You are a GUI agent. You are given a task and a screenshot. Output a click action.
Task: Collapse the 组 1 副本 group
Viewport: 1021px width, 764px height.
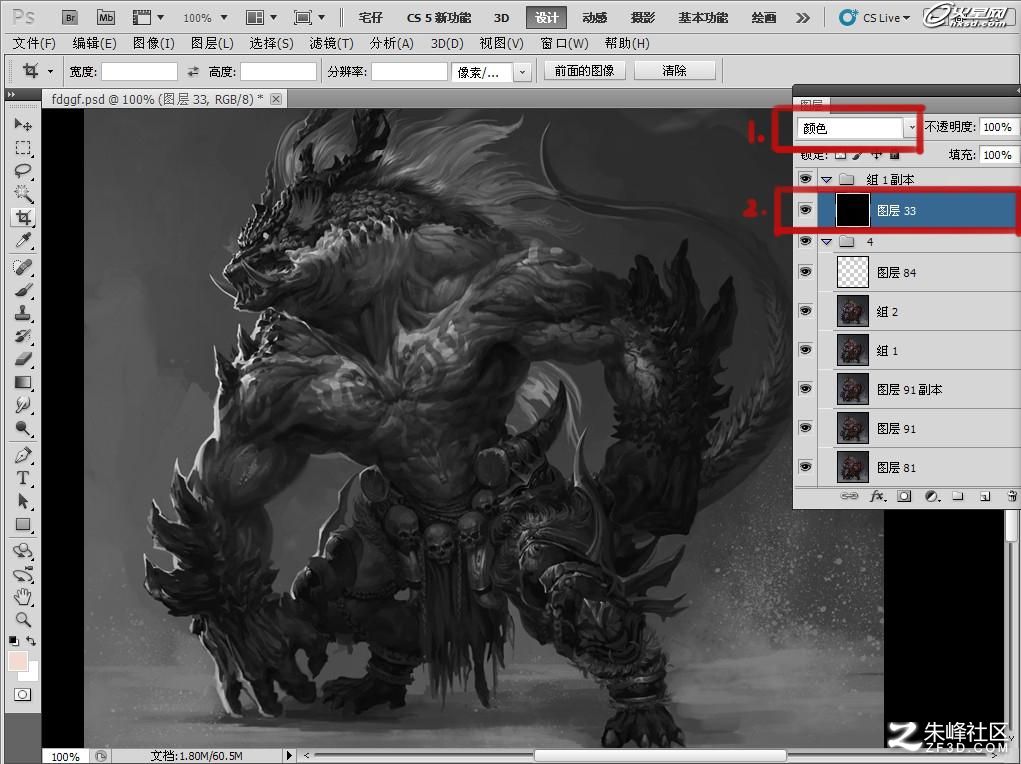point(827,179)
